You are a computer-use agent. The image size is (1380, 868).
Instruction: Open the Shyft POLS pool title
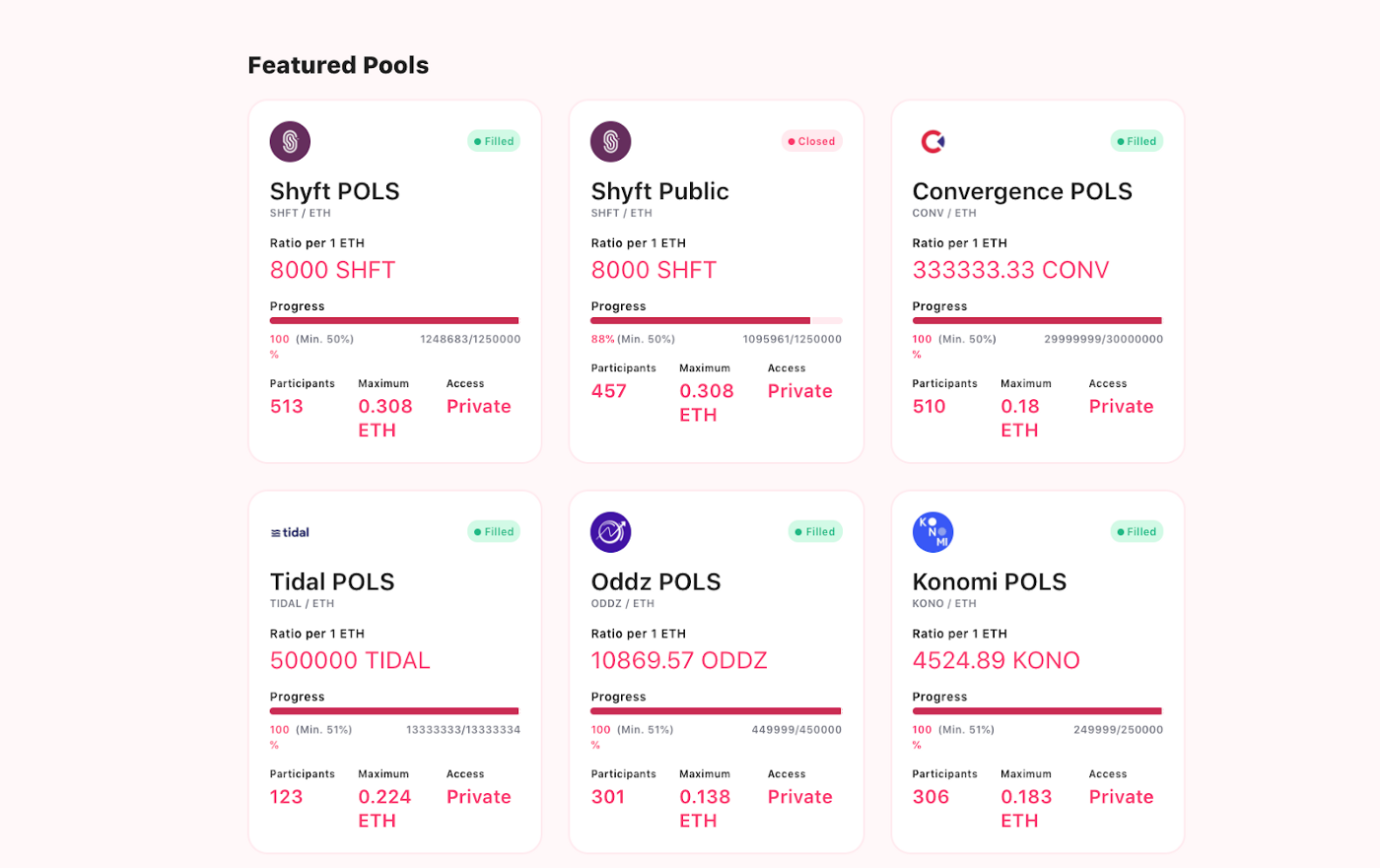[x=335, y=191]
